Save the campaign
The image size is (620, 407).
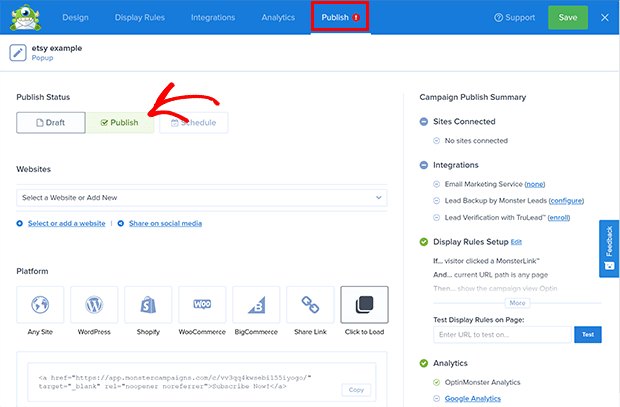(568, 17)
